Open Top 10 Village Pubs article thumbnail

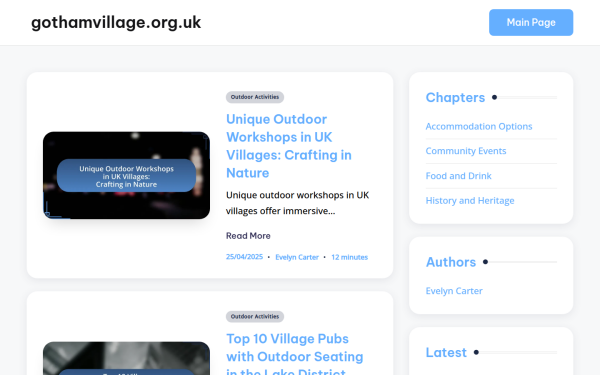pyautogui.click(x=126, y=359)
